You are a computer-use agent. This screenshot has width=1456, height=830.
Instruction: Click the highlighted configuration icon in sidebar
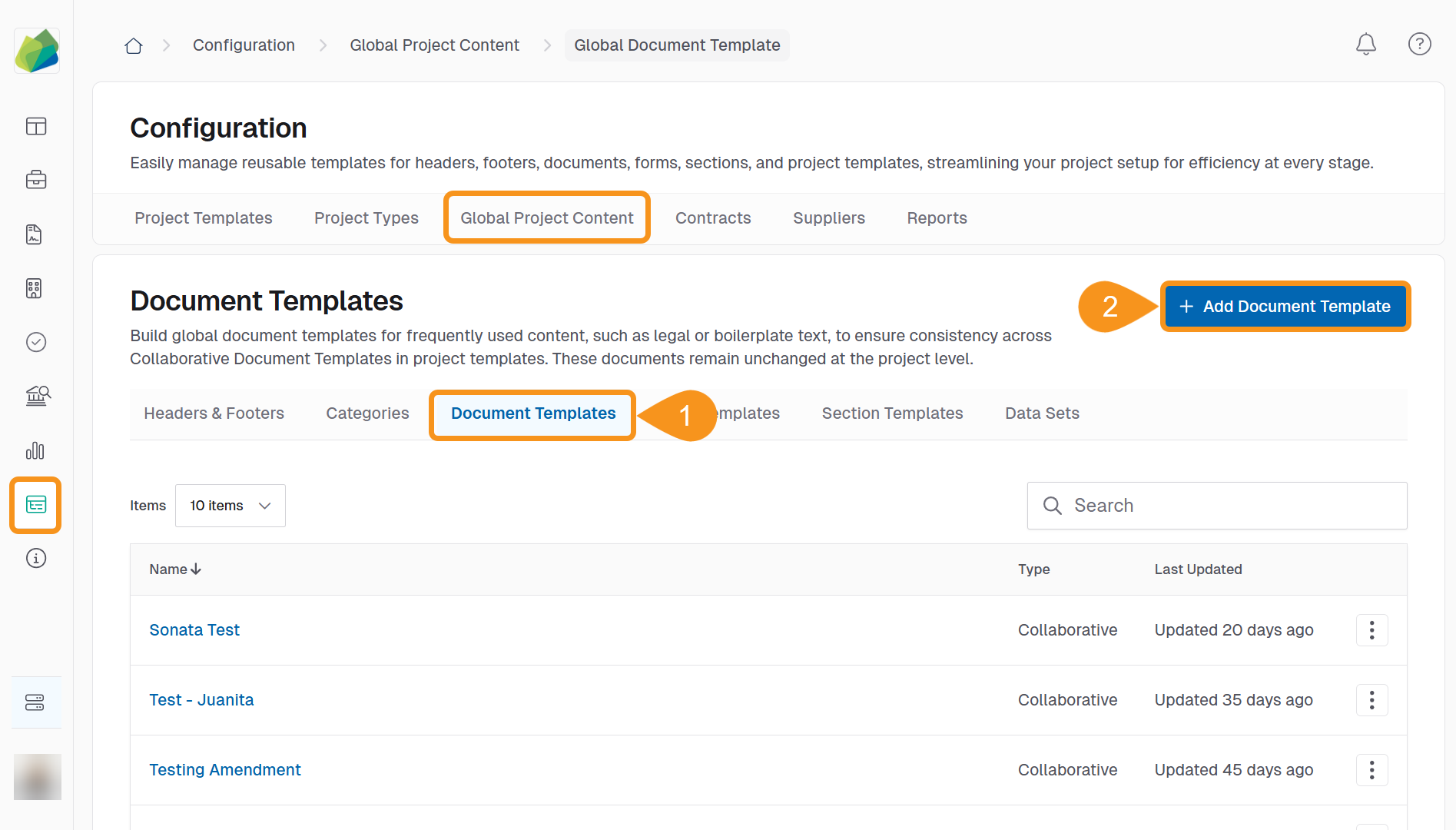(x=36, y=505)
